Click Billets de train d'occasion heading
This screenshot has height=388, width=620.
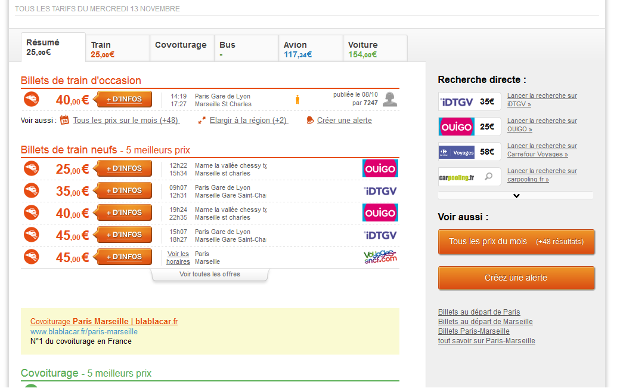(x=81, y=80)
